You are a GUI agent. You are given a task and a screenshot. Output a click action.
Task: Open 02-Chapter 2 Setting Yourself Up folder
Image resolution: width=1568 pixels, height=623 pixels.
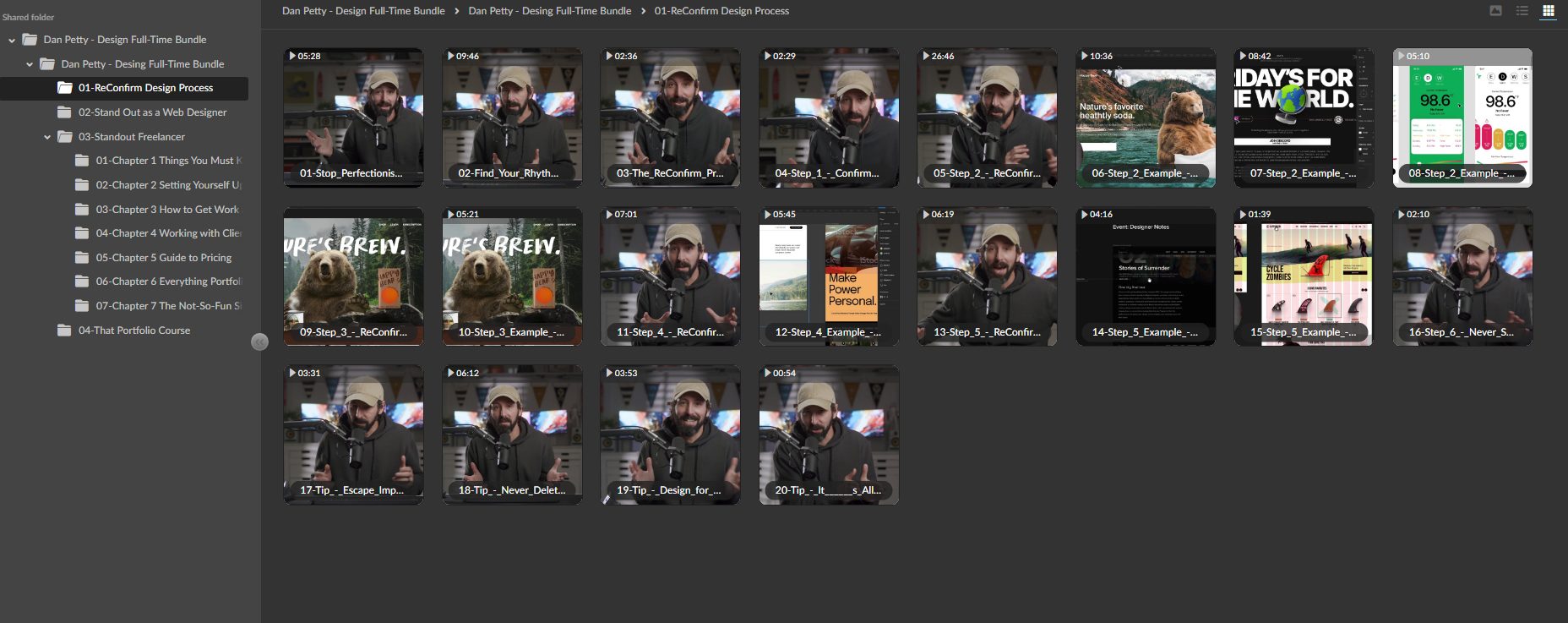pos(168,185)
